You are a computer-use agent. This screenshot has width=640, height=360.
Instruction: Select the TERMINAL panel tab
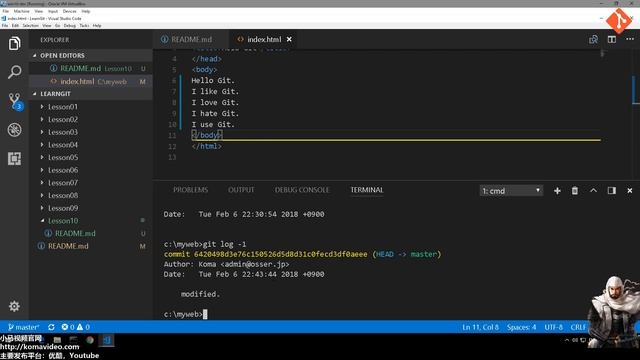click(367, 190)
